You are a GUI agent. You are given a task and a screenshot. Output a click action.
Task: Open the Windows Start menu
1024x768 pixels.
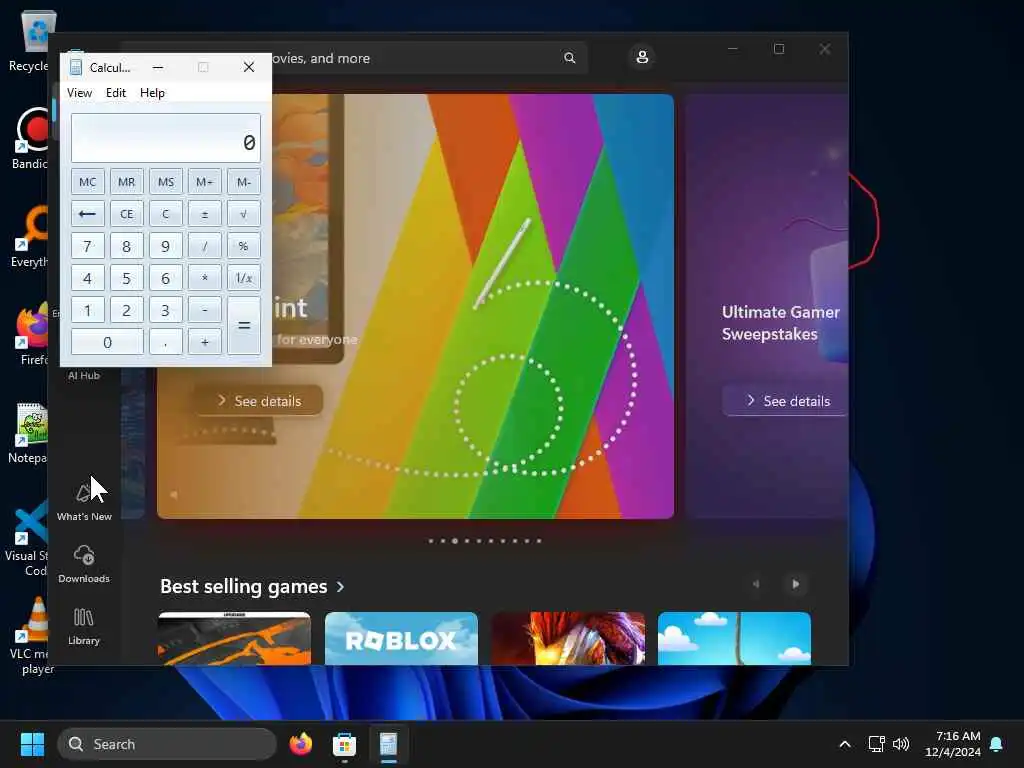click(32, 744)
